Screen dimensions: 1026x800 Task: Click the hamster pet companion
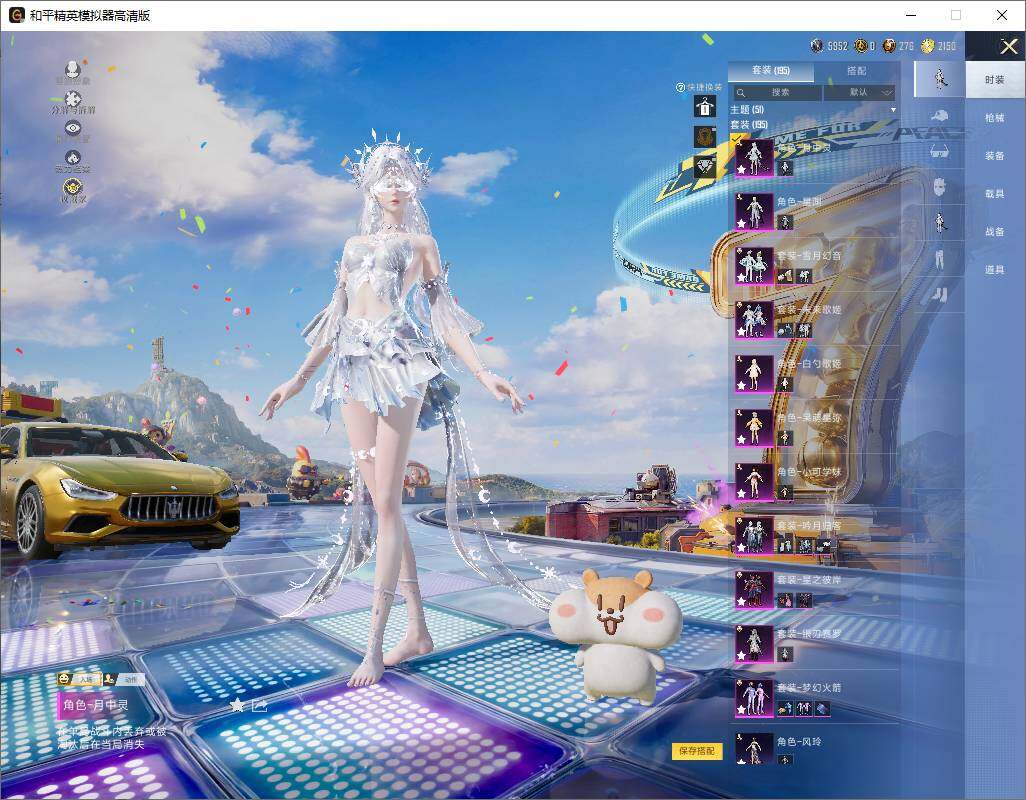[x=616, y=636]
